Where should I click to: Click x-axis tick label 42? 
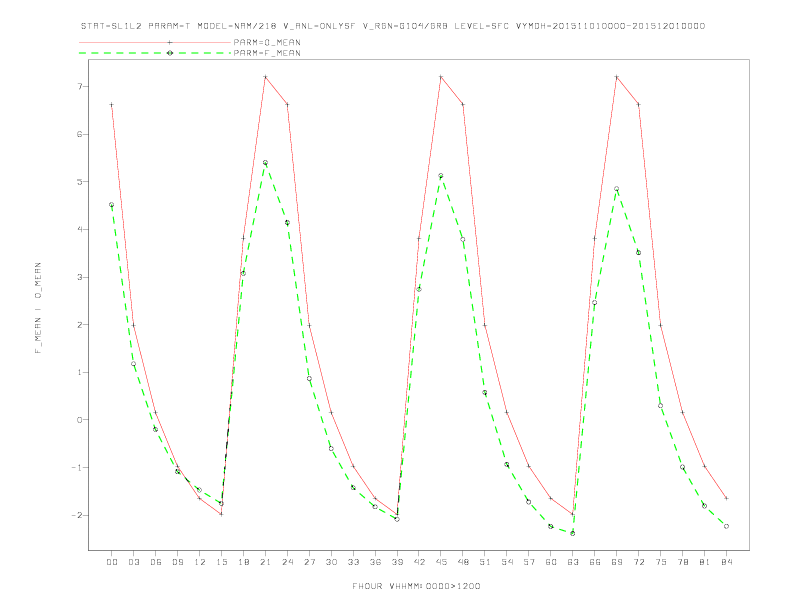(419, 562)
